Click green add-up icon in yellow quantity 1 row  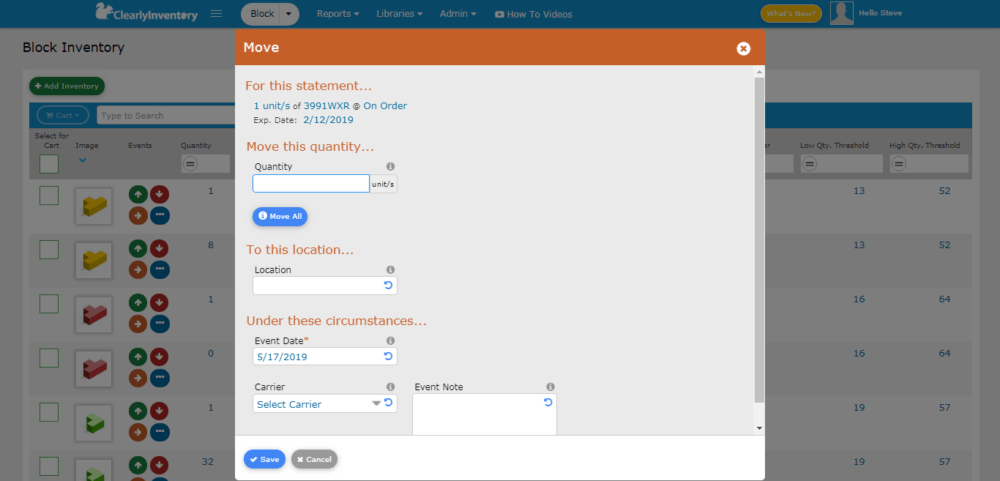pos(138,194)
